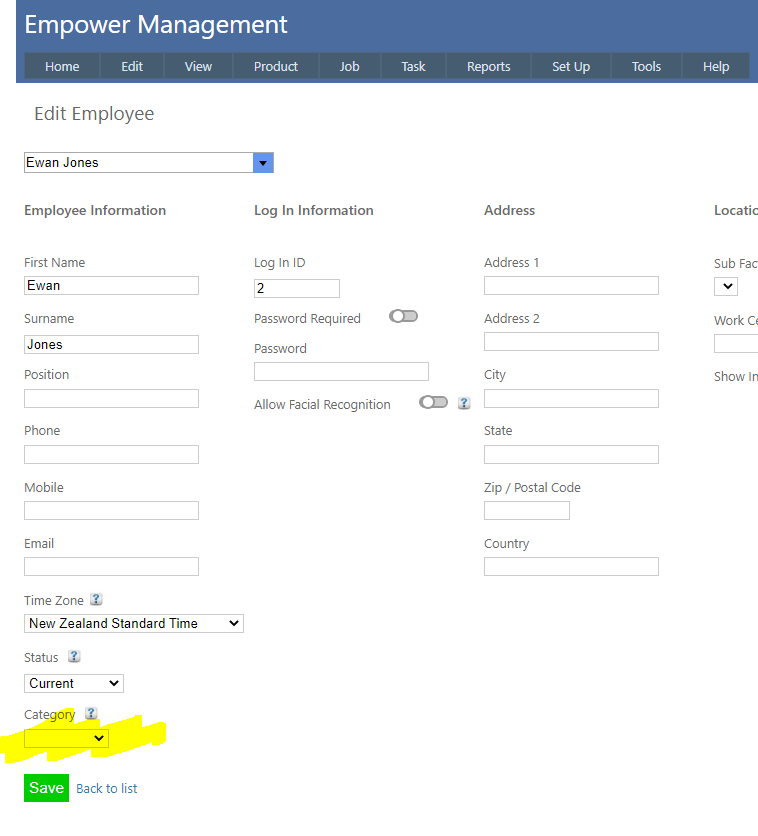Go to Home in navigation bar

pos(62,67)
